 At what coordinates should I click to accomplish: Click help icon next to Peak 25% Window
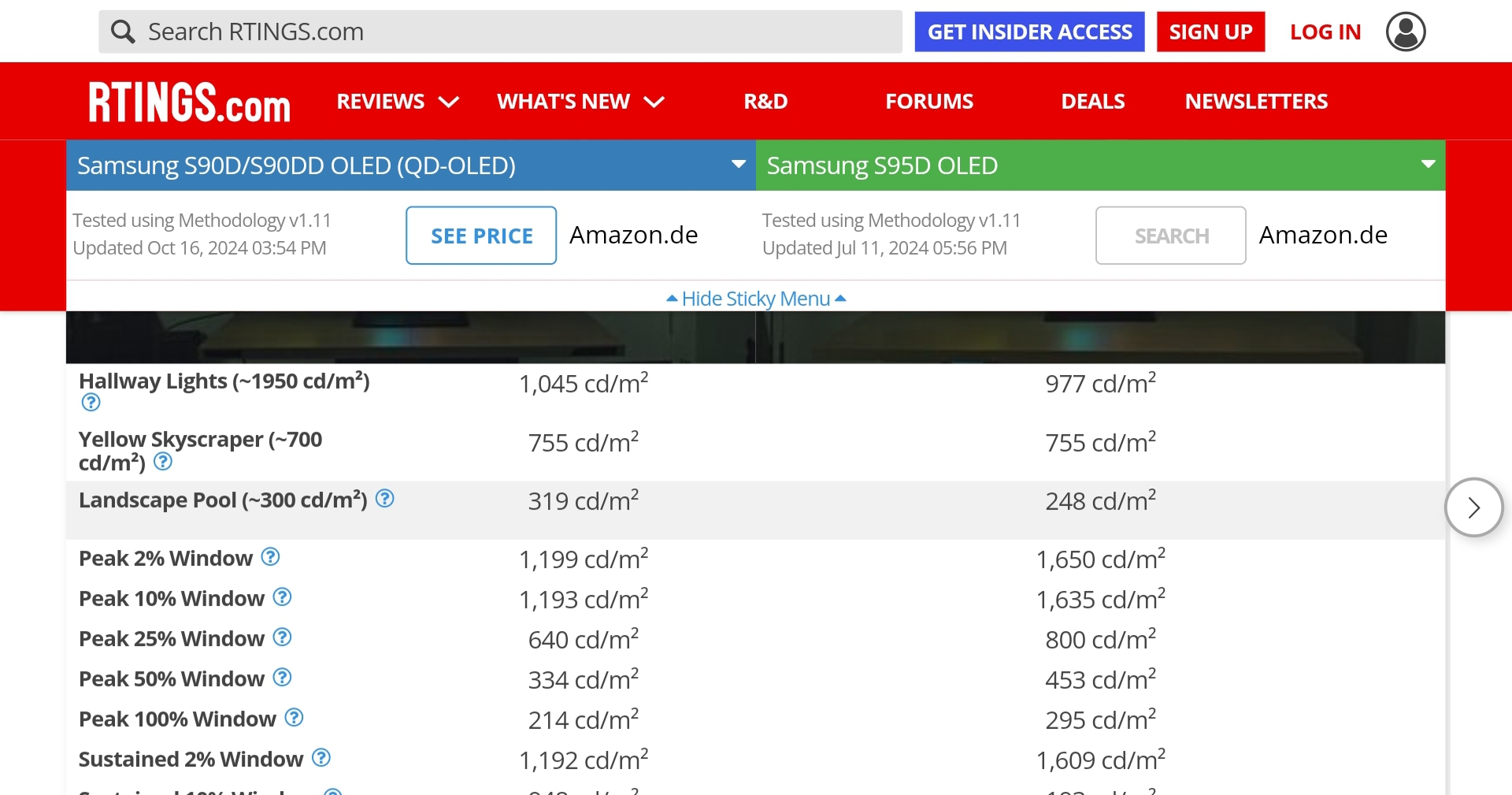tap(282, 637)
